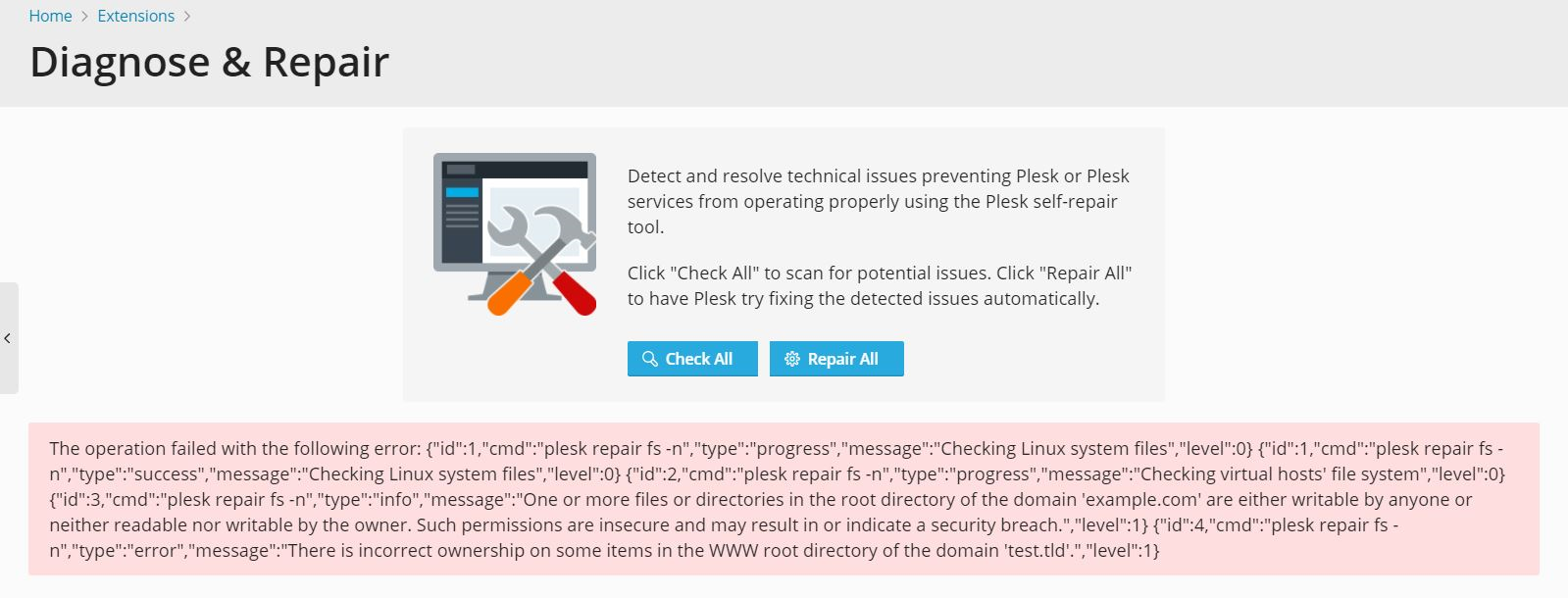Click the 'Detect and resolve technical issues' paragraph
The width and height of the screenshot is (1568, 598).
tap(879, 201)
